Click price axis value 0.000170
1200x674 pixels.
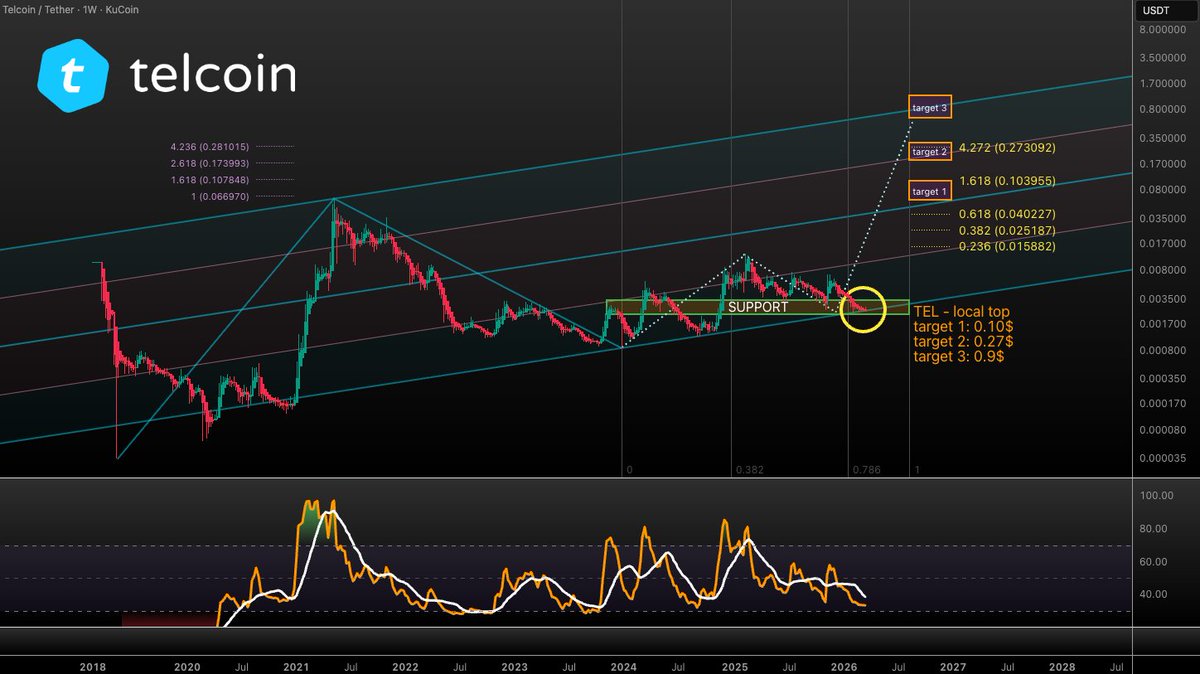(x=1162, y=404)
